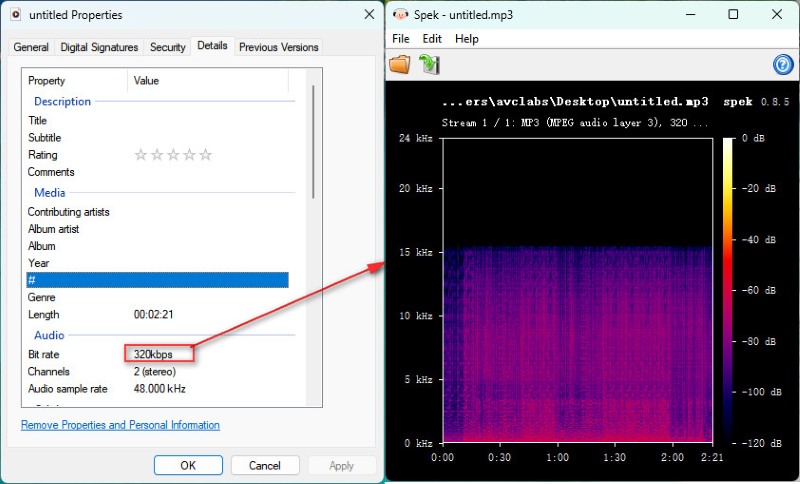Close the untitled Properties dialog
Viewport: 800px width, 484px height.
tap(369, 14)
